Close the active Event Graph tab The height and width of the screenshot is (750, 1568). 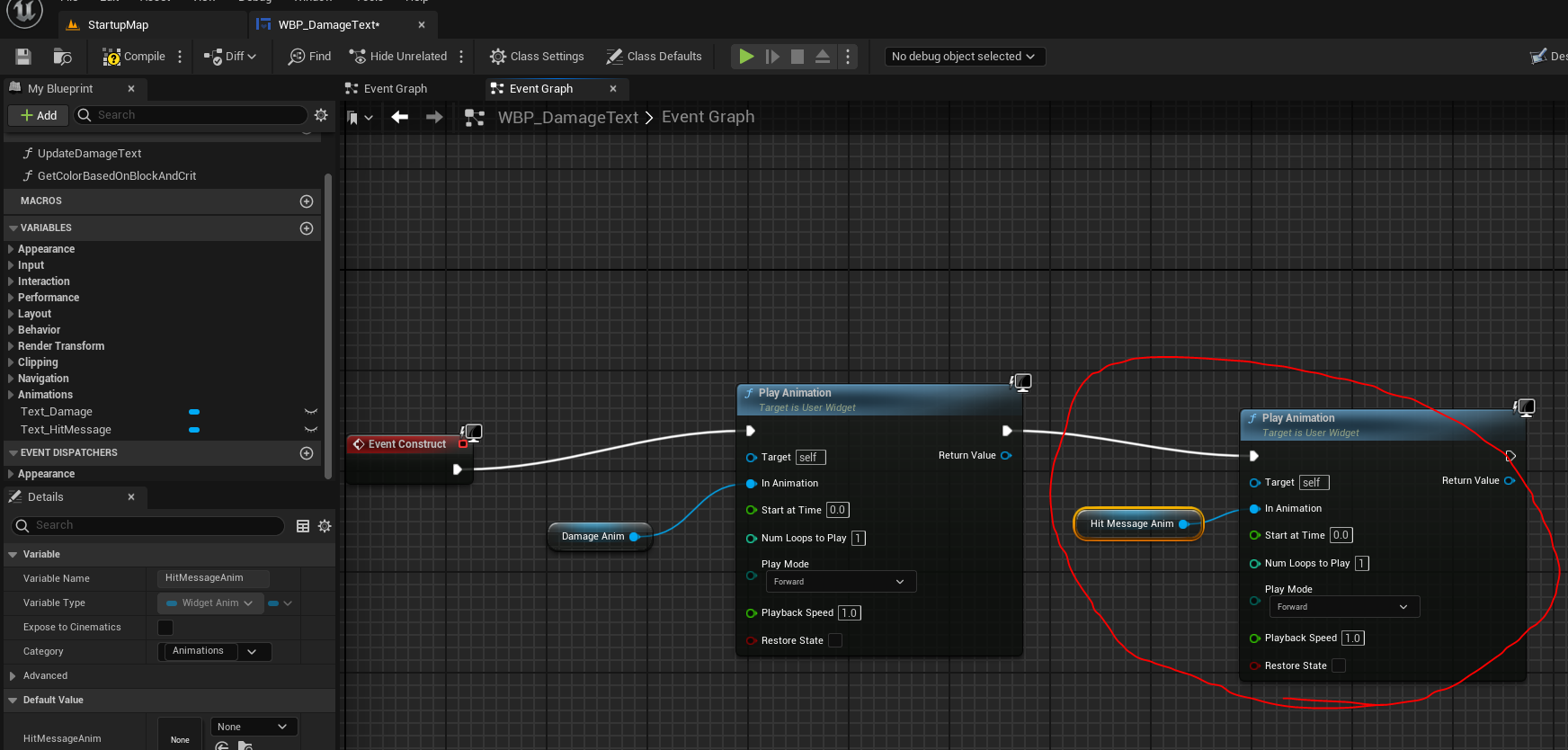click(613, 89)
